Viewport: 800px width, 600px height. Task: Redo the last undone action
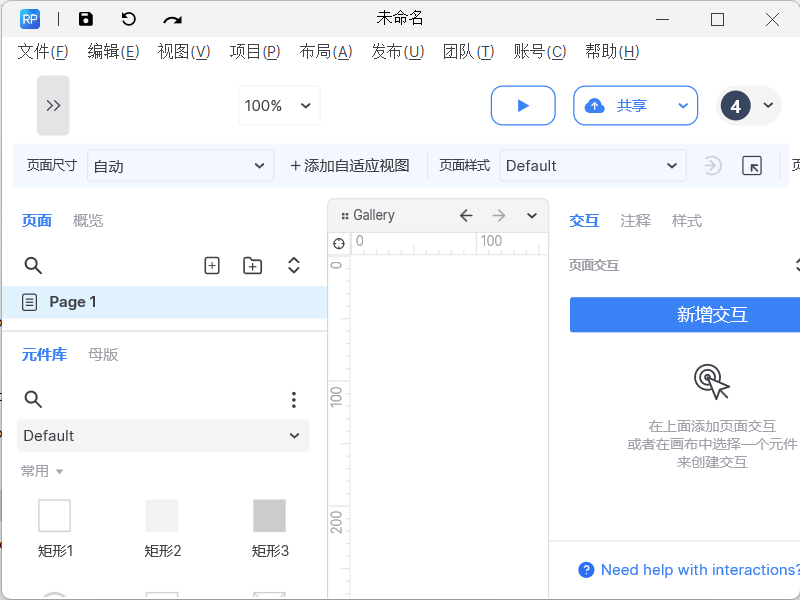click(x=172, y=20)
